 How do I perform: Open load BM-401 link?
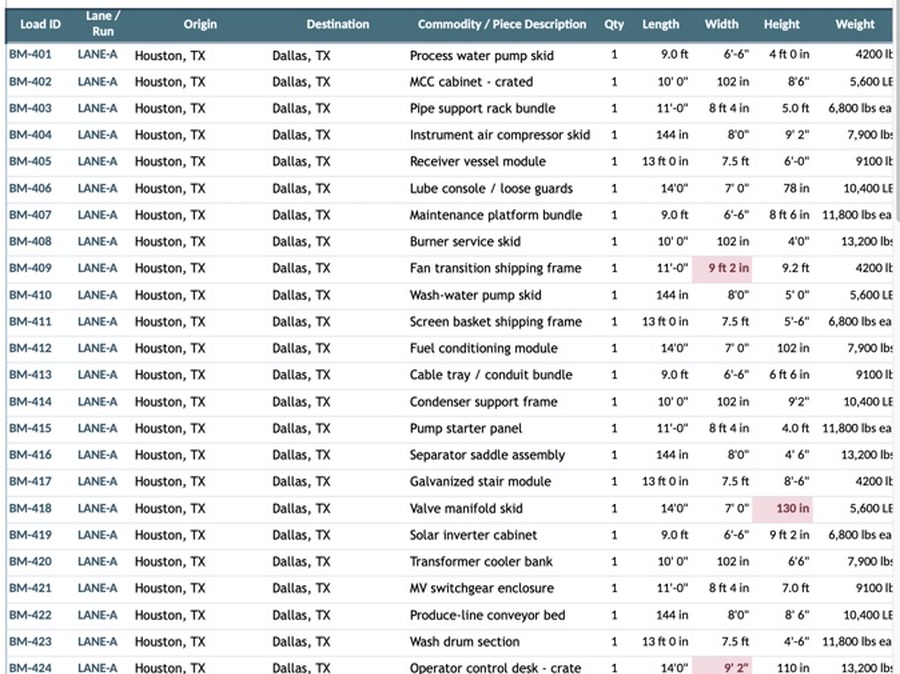coord(30,55)
